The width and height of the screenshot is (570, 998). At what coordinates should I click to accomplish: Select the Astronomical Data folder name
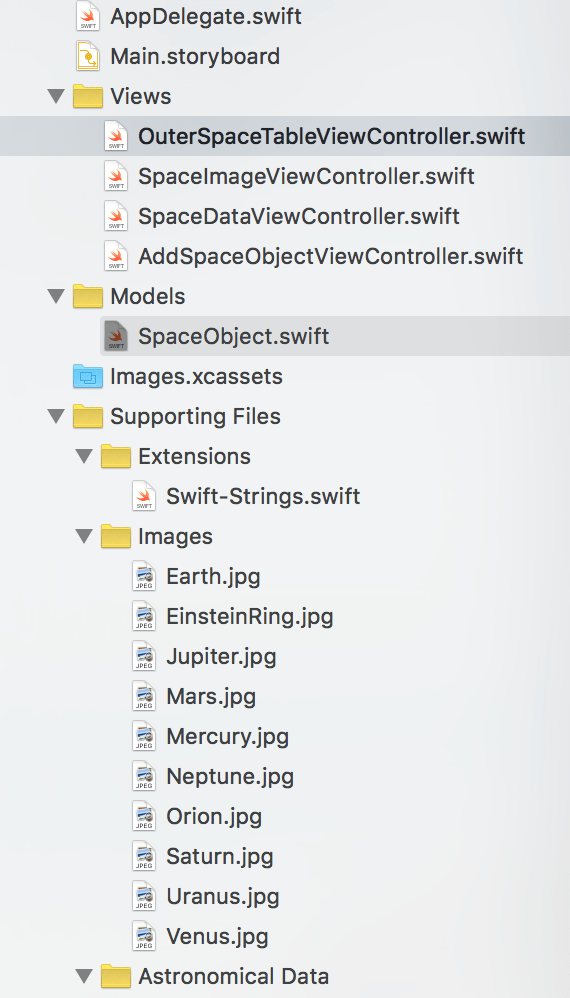coord(233,976)
